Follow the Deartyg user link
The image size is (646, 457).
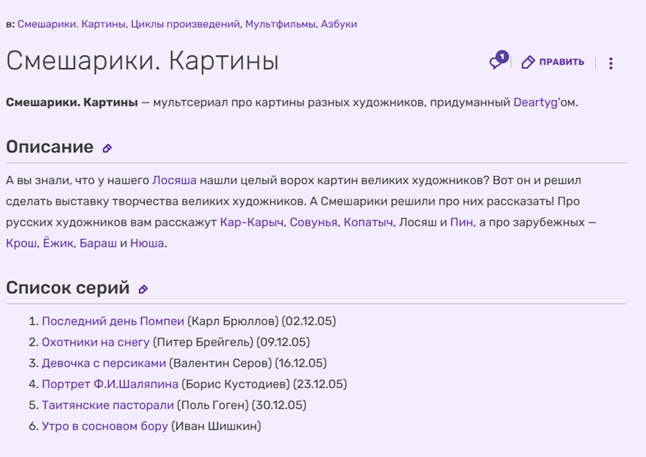tap(535, 102)
